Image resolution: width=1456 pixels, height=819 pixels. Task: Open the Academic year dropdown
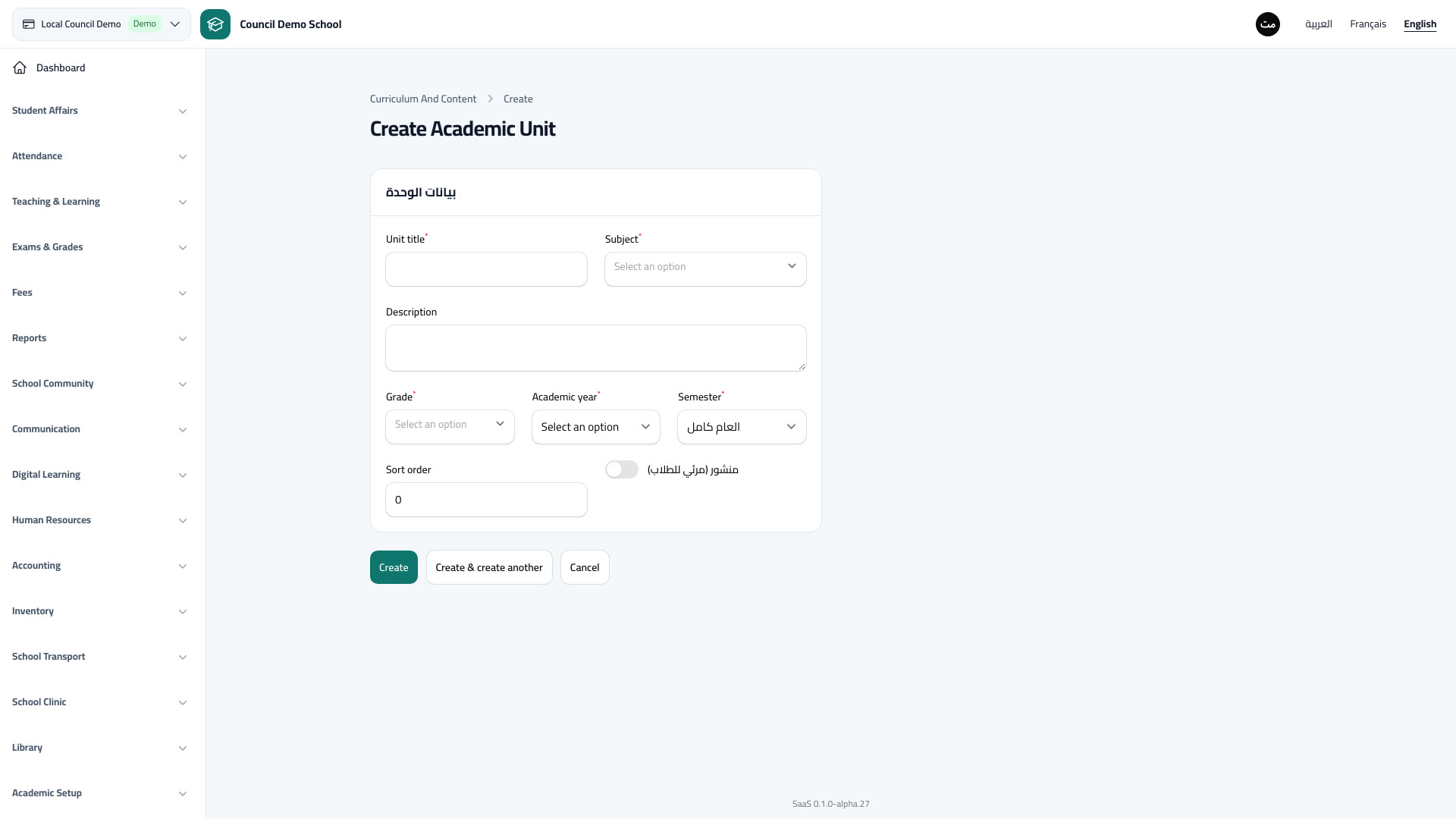tap(596, 427)
